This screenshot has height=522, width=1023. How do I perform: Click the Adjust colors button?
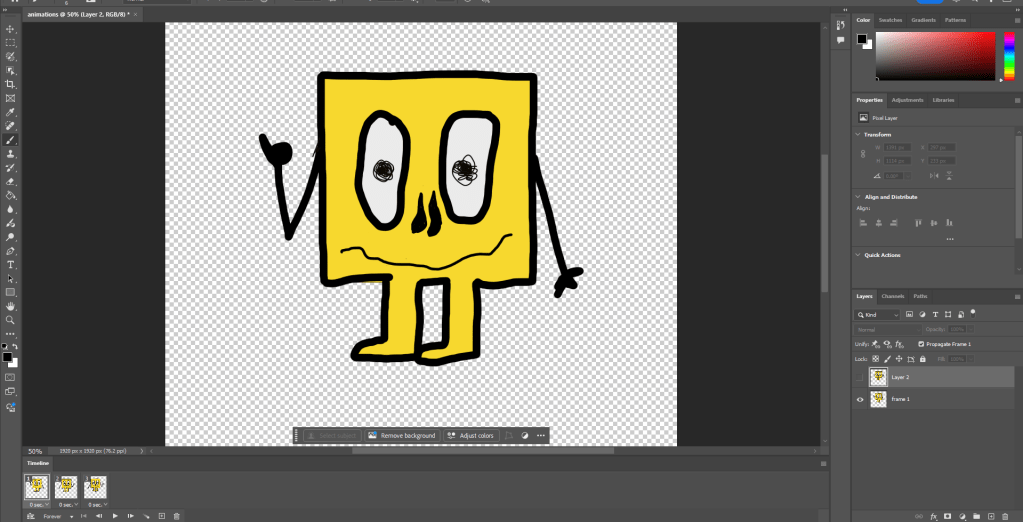coord(470,436)
